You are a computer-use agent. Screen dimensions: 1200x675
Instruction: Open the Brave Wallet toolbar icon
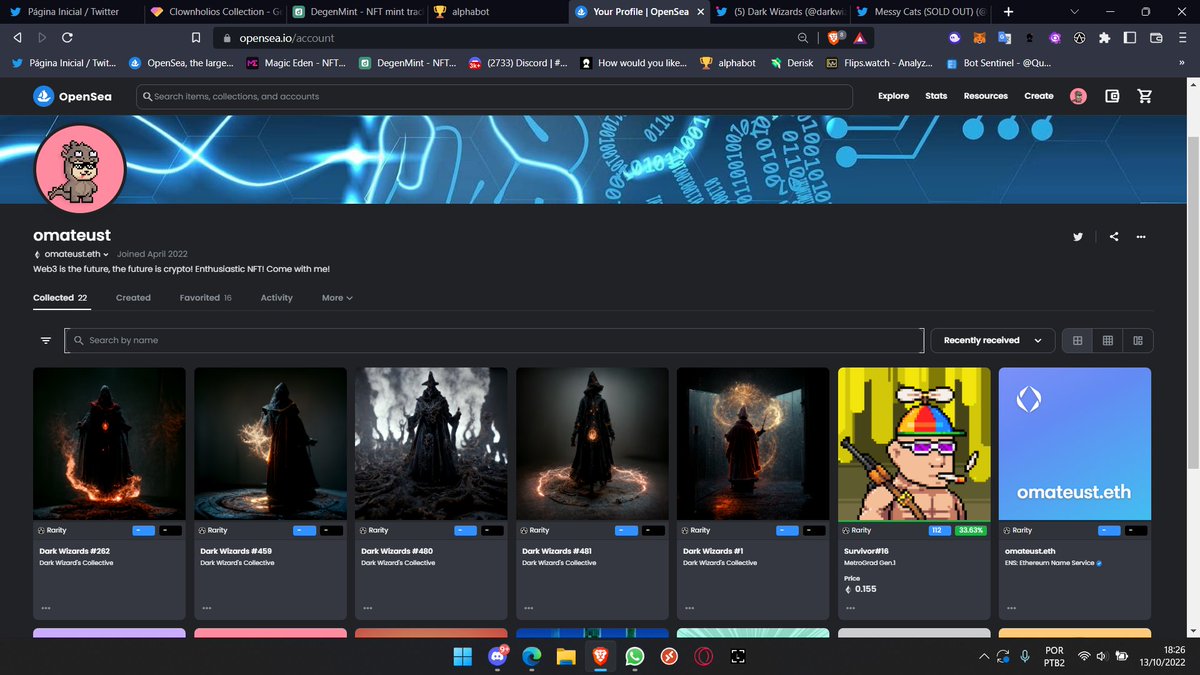(x=1156, y=38)
